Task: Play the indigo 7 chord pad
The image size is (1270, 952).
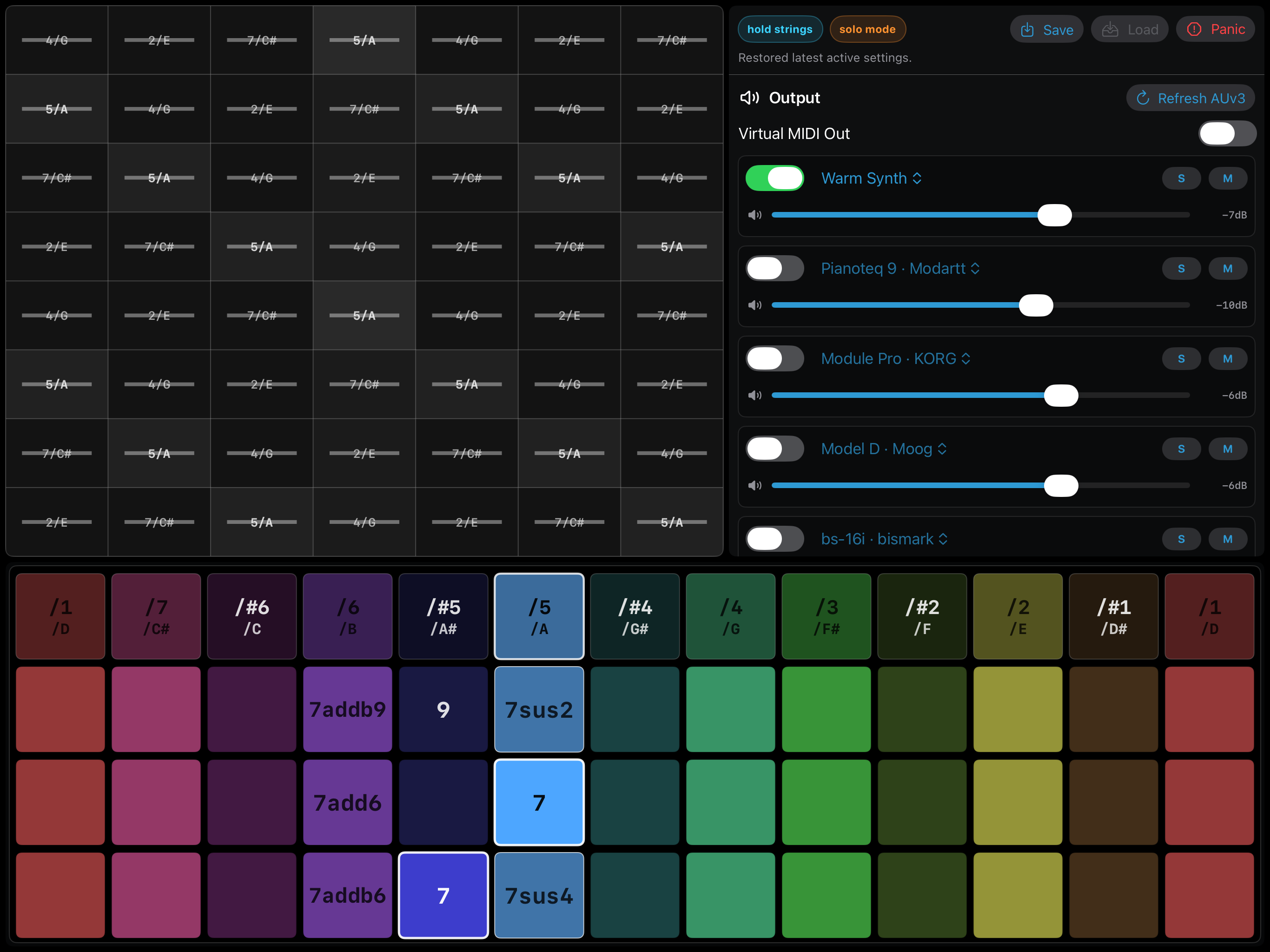Action: pyautogui.click(x=443, y=896)
